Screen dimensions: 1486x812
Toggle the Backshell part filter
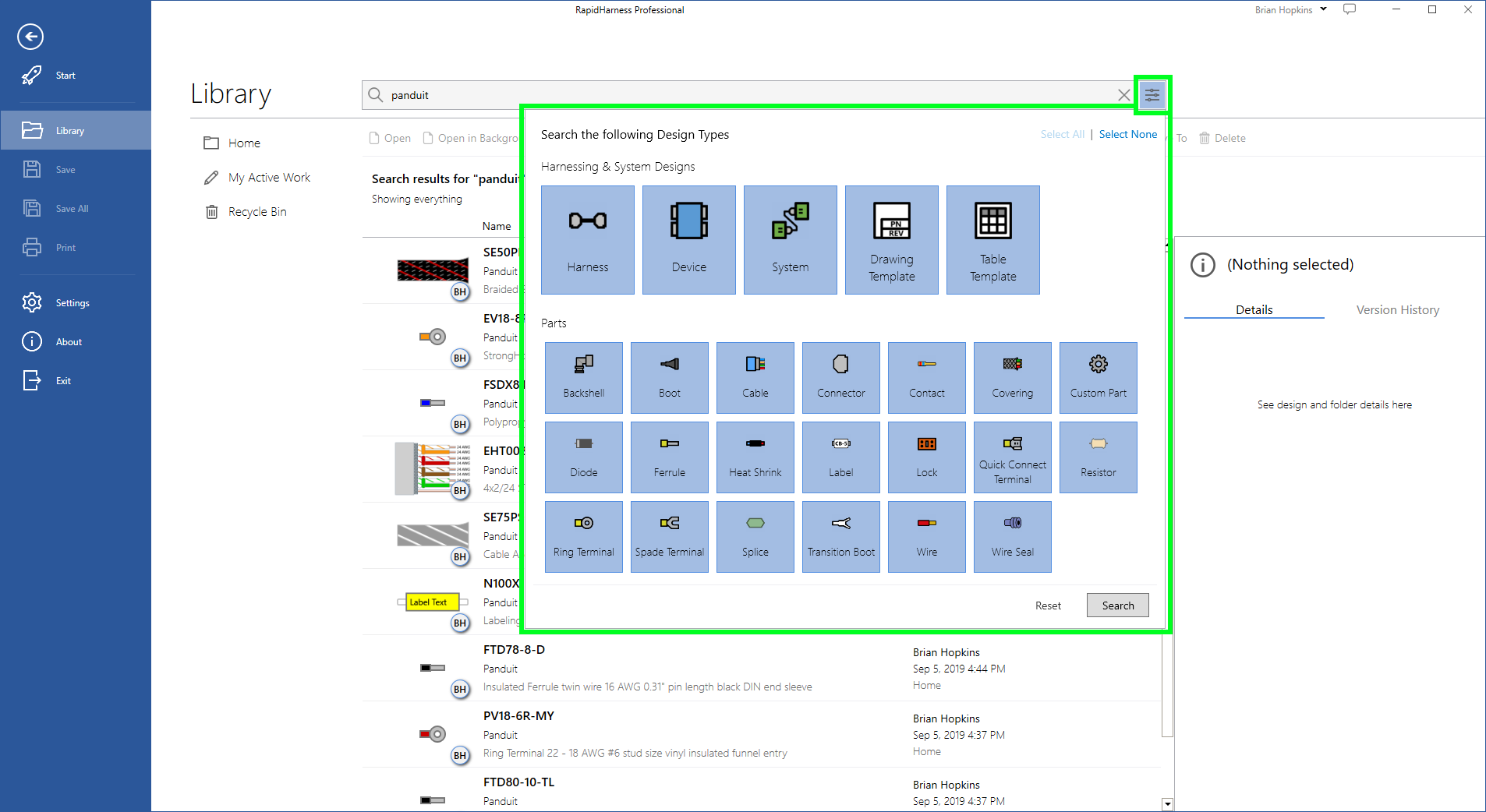tap(584, 378)
